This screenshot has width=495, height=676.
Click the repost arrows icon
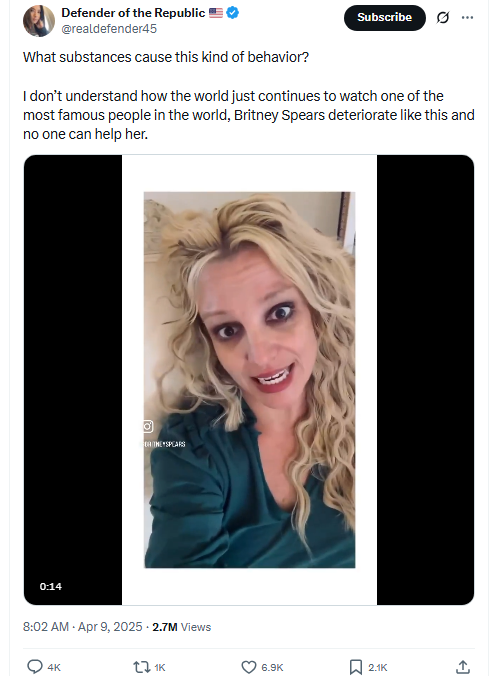tap(141, 667)
